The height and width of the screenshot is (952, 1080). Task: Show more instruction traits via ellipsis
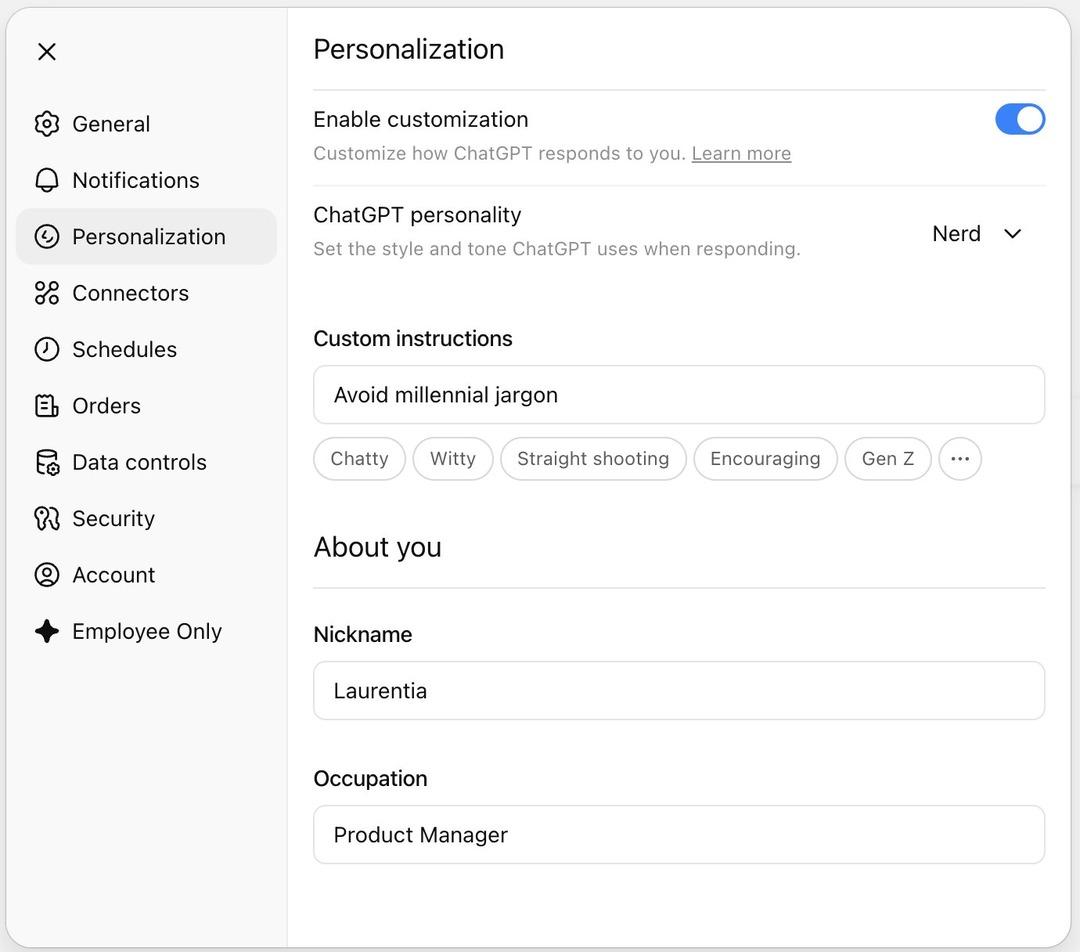tap(960, 459)
